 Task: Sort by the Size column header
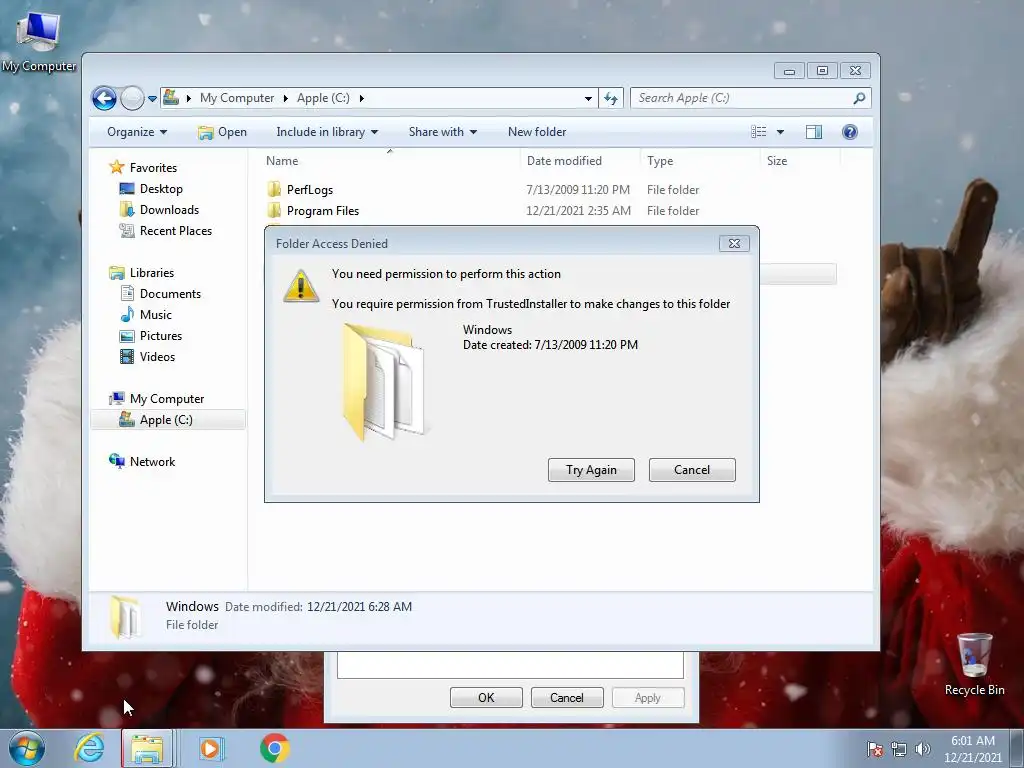(800, 161)
